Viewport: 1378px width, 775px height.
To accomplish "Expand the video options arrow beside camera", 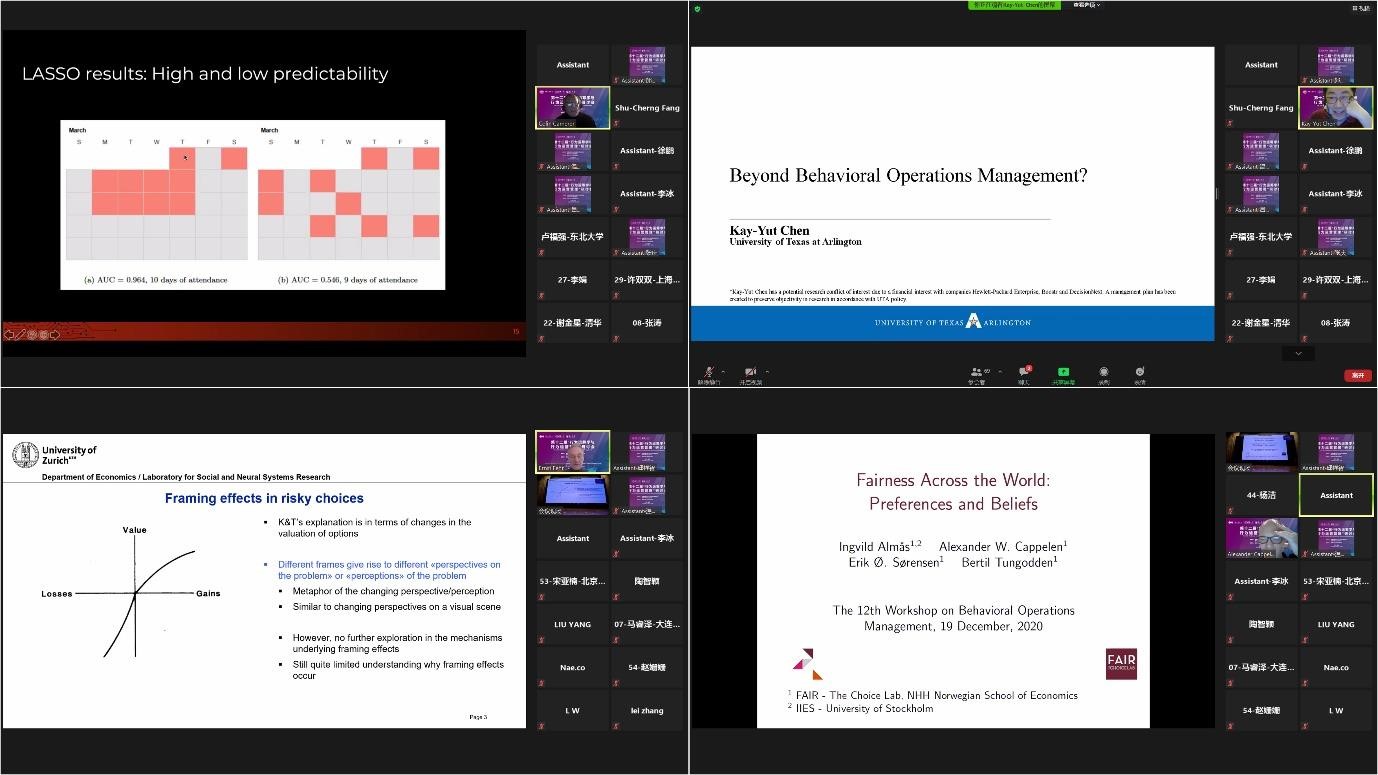I will 764,371.
